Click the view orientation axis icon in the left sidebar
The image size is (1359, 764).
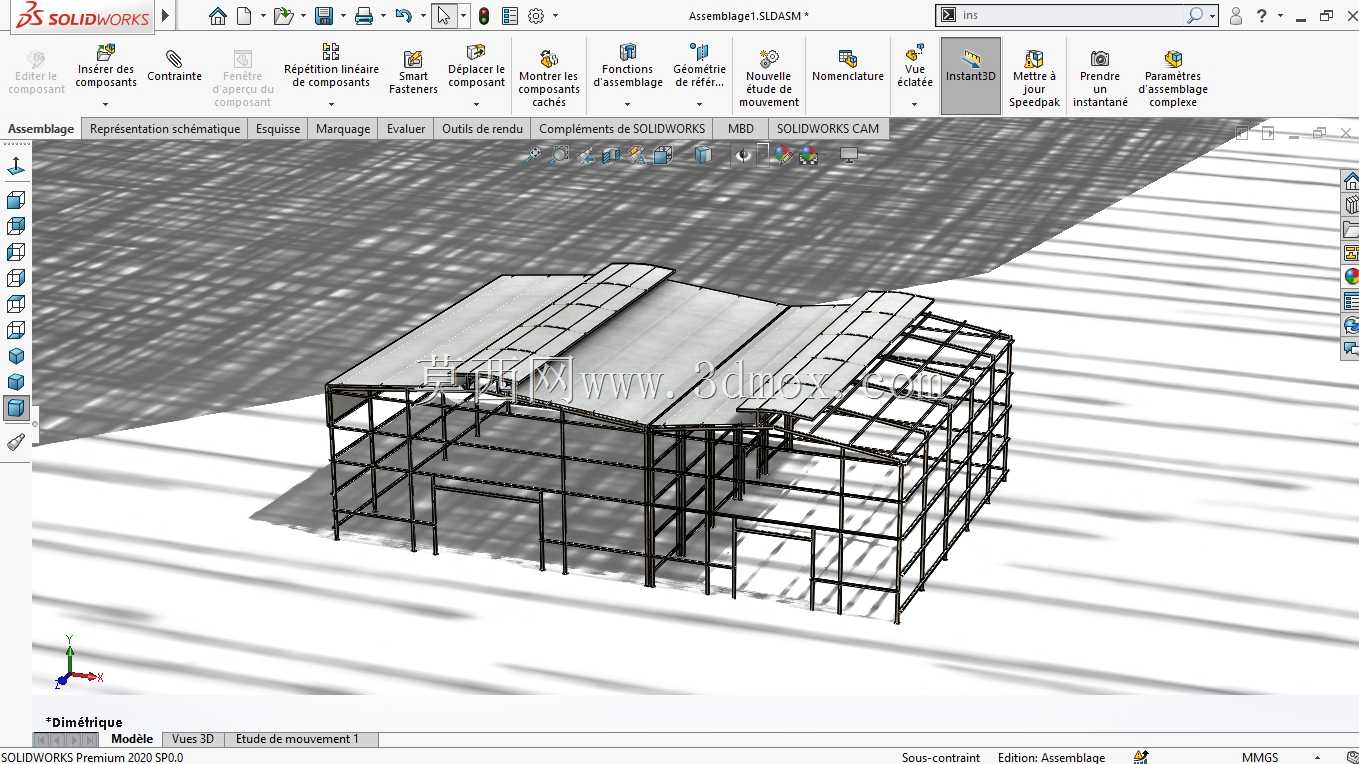point(16,166)
